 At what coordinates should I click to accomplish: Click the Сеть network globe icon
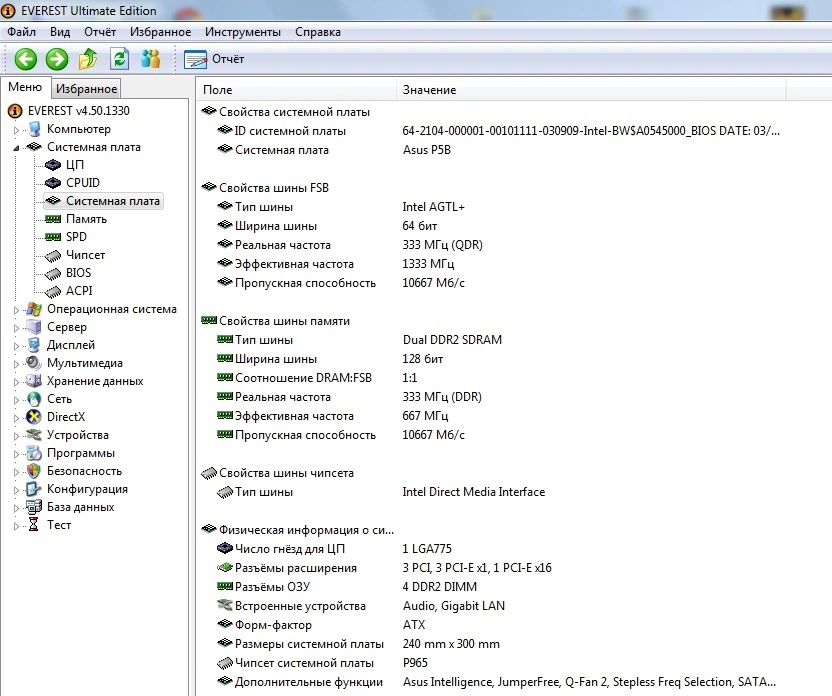click(34, 399)
